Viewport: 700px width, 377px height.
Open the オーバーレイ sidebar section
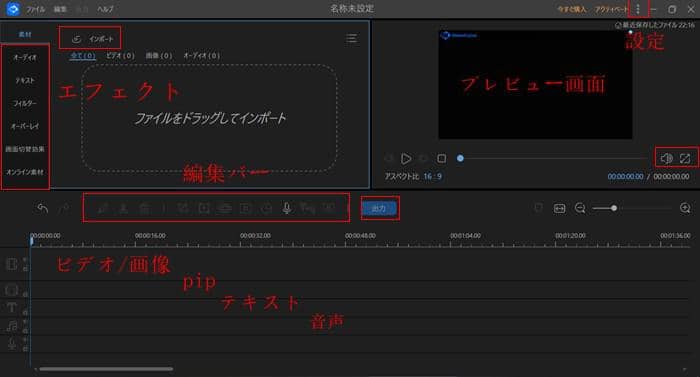coord(25,126)
